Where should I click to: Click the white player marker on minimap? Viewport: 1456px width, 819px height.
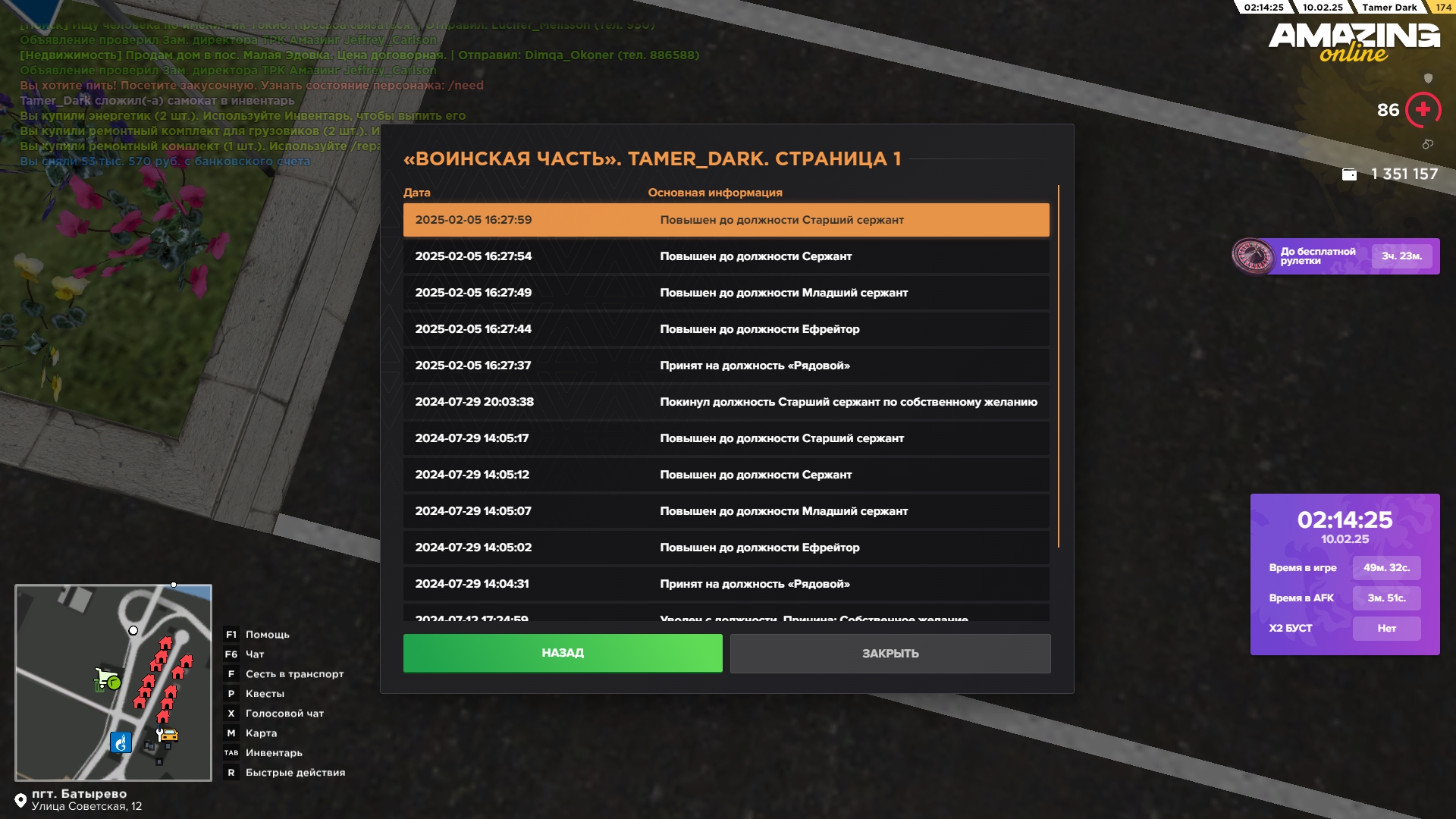click(133, 630)
